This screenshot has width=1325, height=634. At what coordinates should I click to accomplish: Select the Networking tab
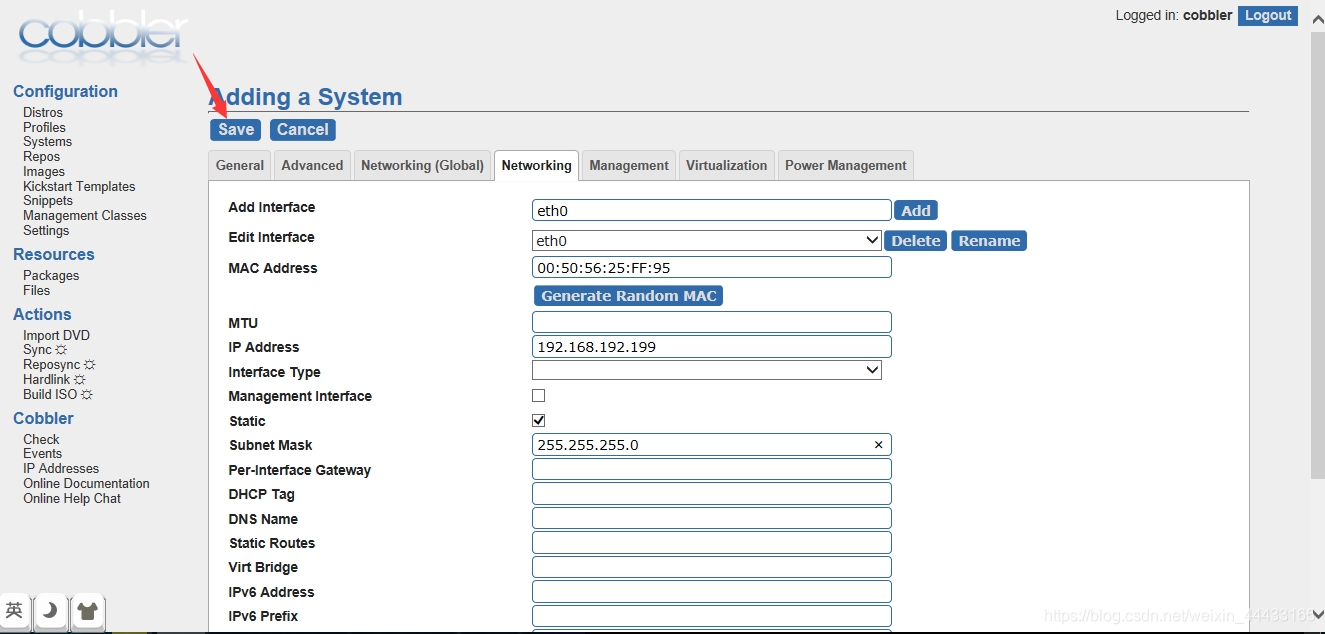click(x=536, y=166)
